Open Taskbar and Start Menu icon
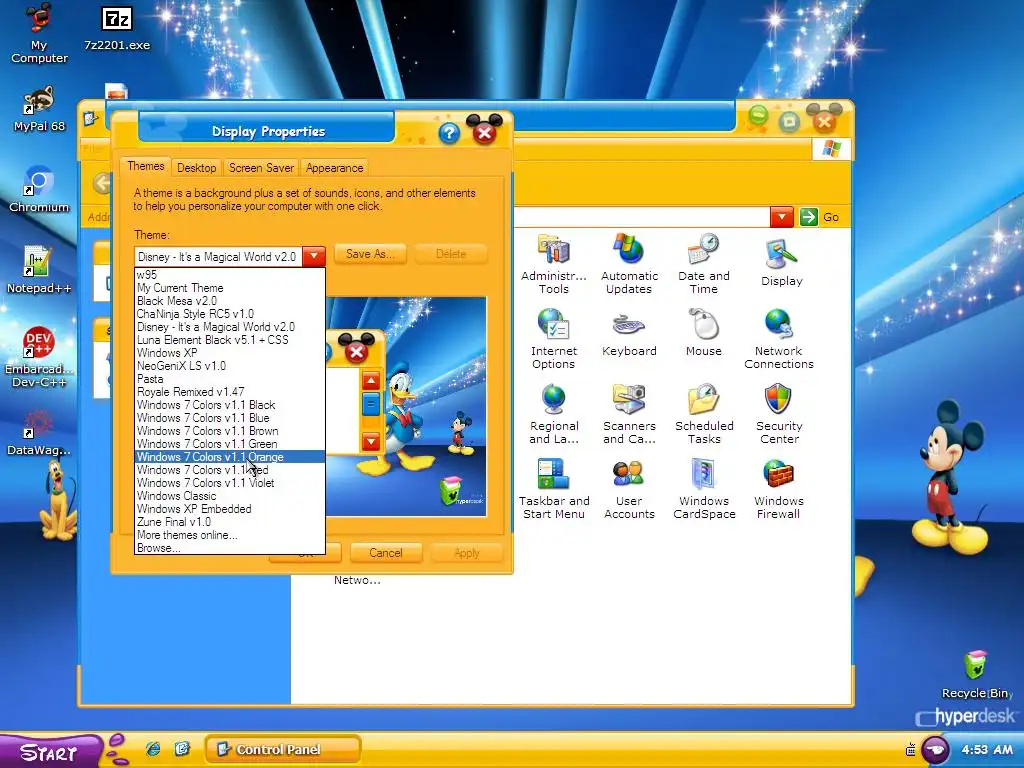 tap(554, 489)
